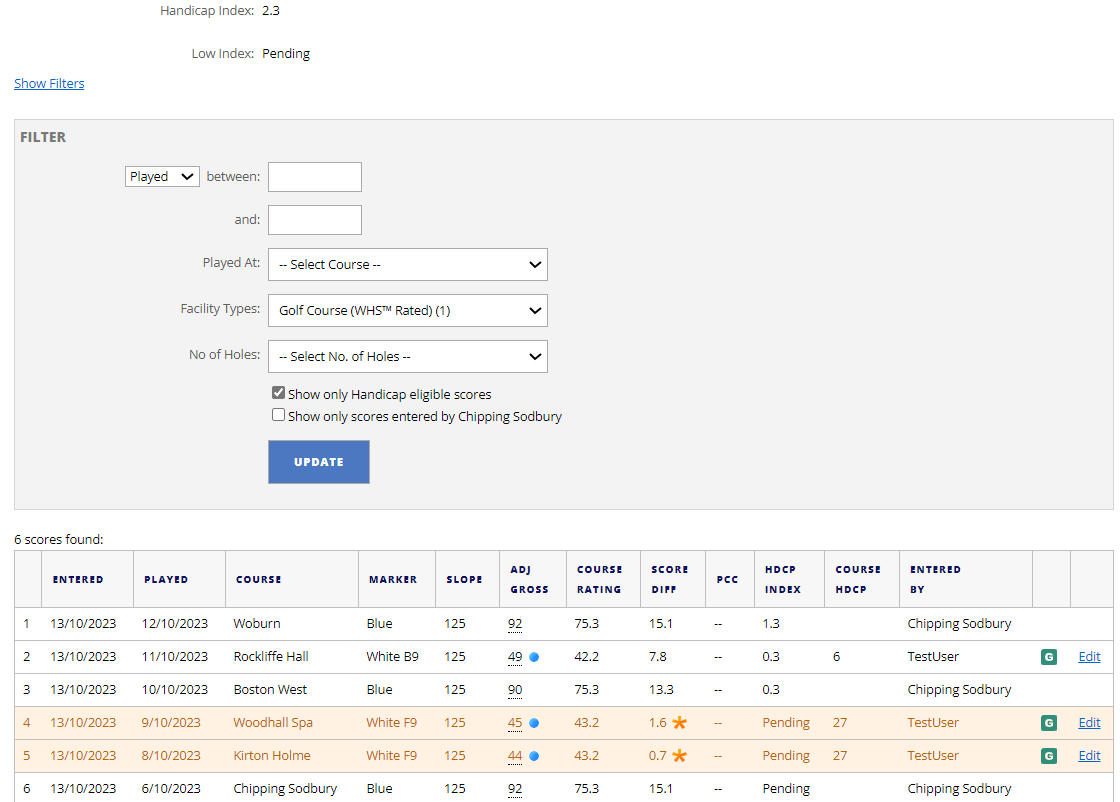The image size is (1120, 802).
Task: Click green G icon in Rockliffe Hall row
Action: click(x=1048, y=657)
